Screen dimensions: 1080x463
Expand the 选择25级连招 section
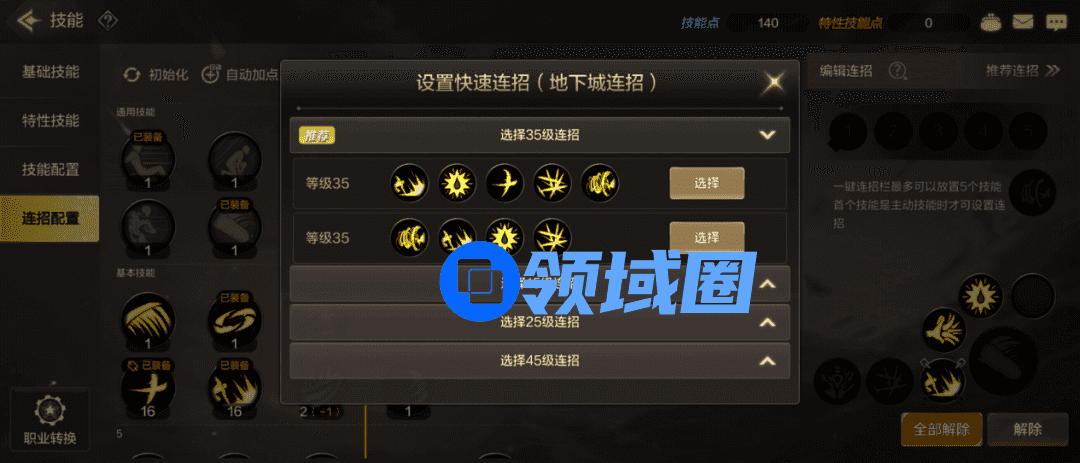click(x=539, y=322)
